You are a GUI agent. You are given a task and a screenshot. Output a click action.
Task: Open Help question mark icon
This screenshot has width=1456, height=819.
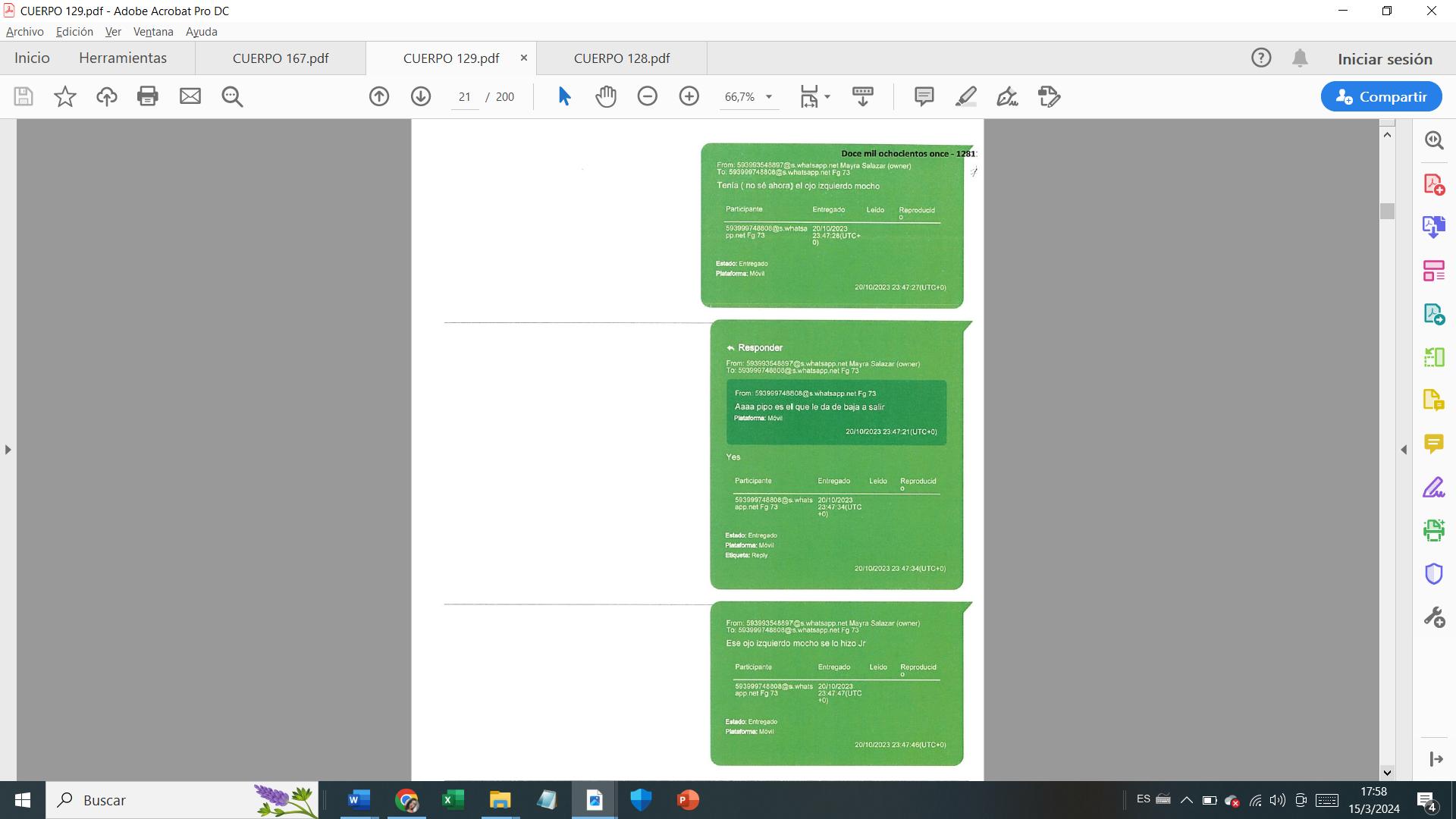(1261, 58)
